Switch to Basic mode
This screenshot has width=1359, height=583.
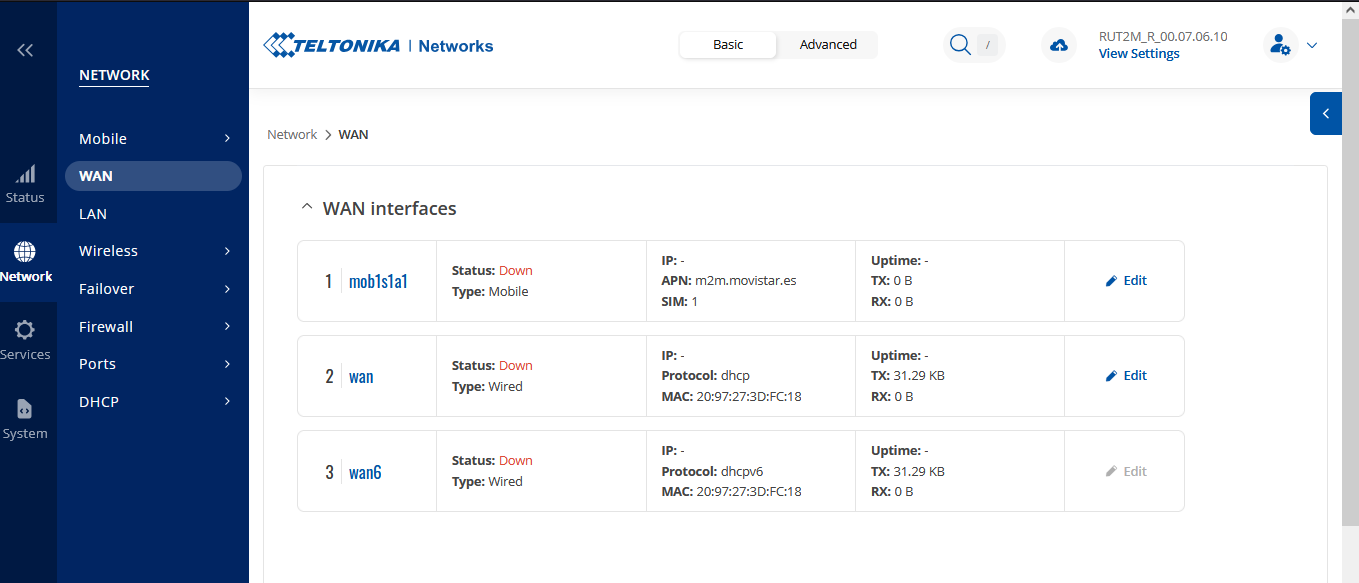pyautogui.click(x=728, y=45)
